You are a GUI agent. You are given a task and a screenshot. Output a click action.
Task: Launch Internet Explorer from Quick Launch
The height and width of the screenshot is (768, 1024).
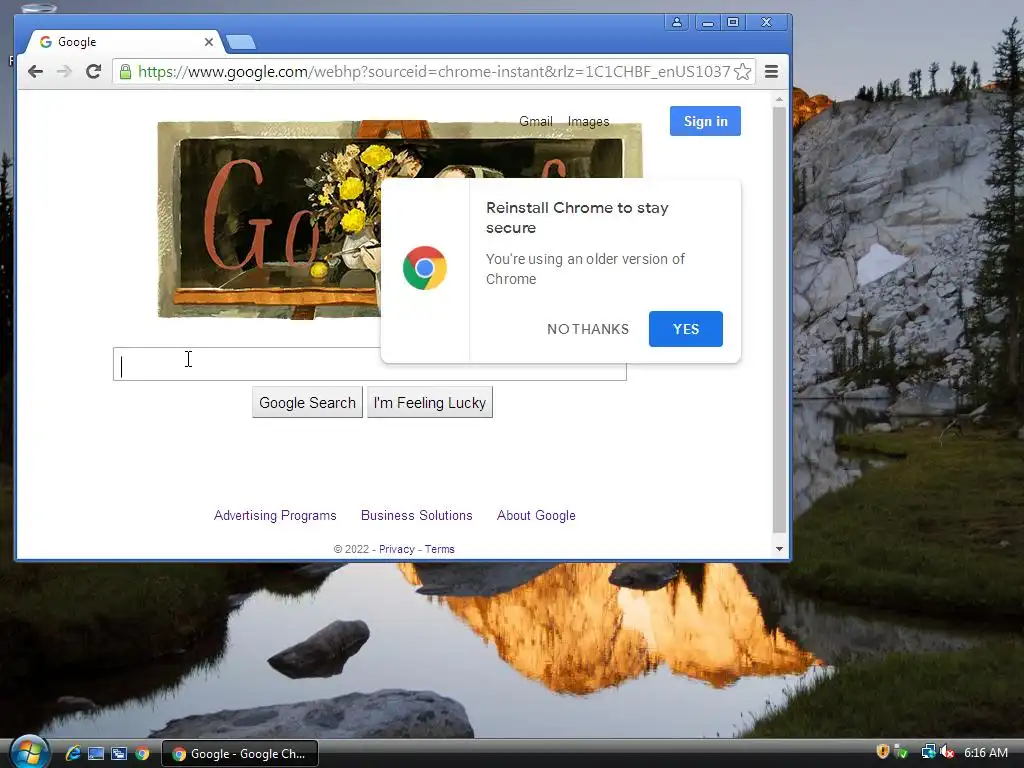73,753
